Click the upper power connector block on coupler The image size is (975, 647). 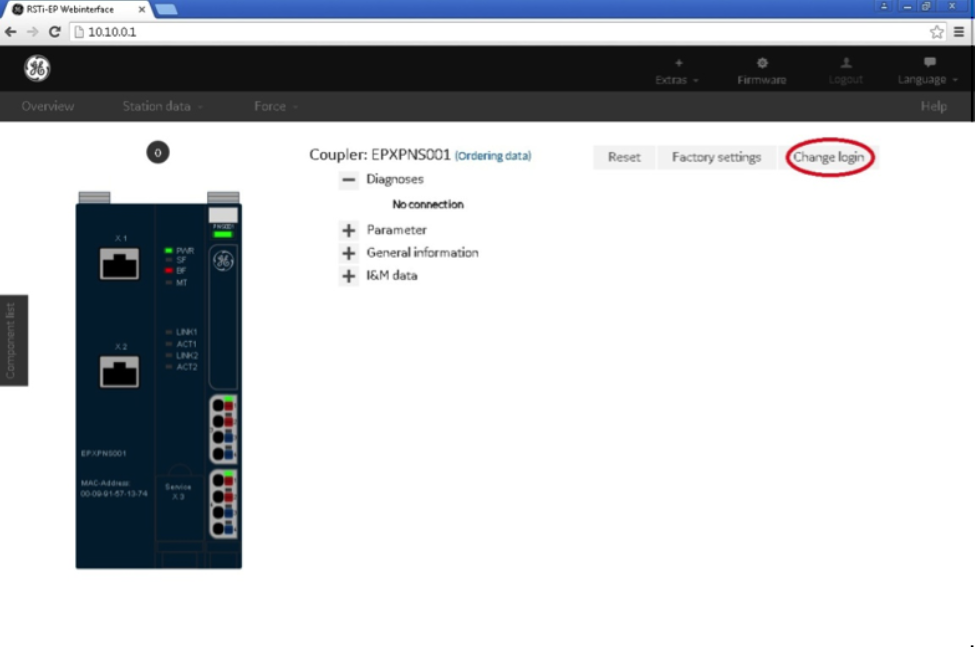[x=223, y=429]
